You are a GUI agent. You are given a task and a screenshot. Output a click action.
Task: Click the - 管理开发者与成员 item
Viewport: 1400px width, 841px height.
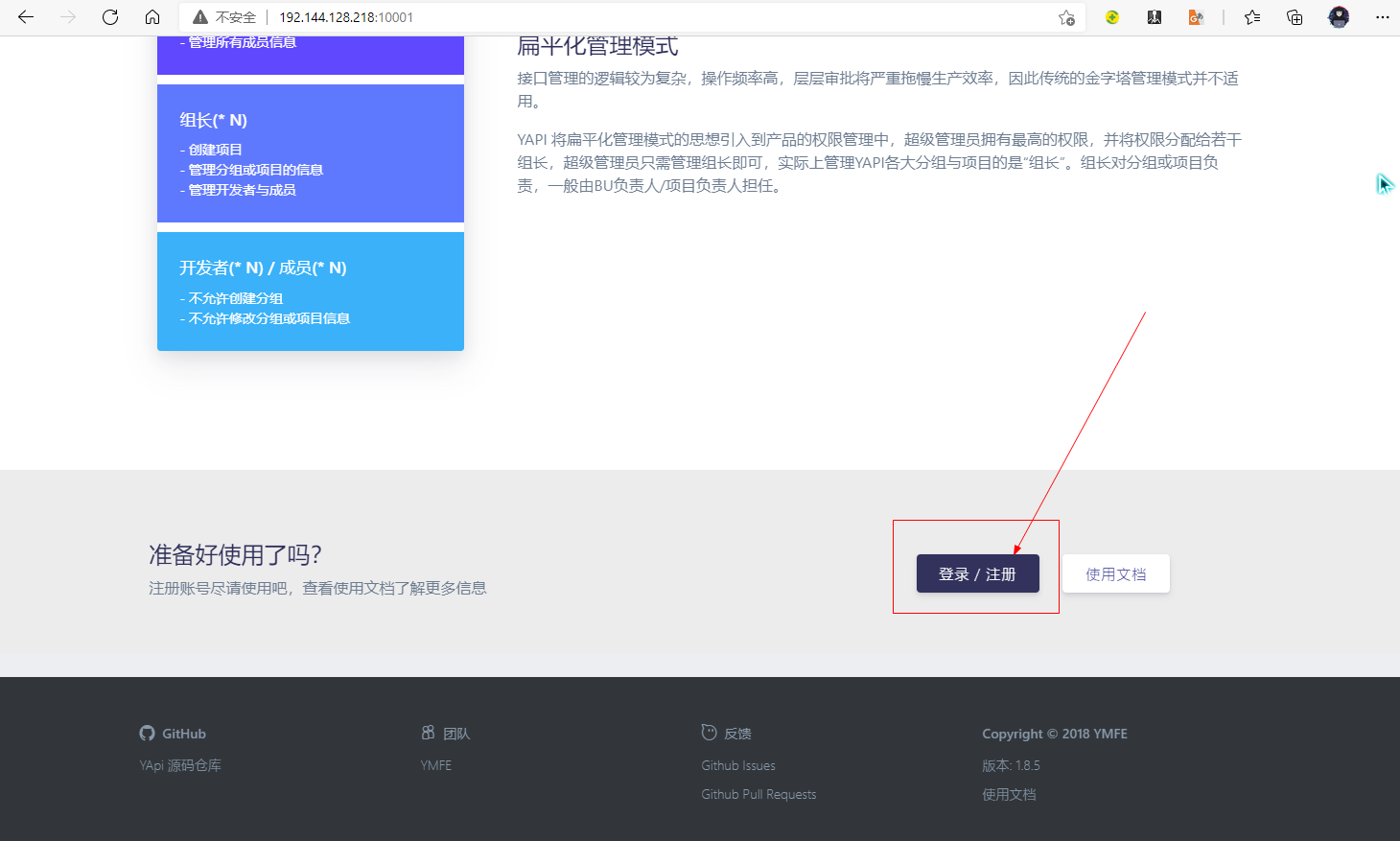coord(238,190)
